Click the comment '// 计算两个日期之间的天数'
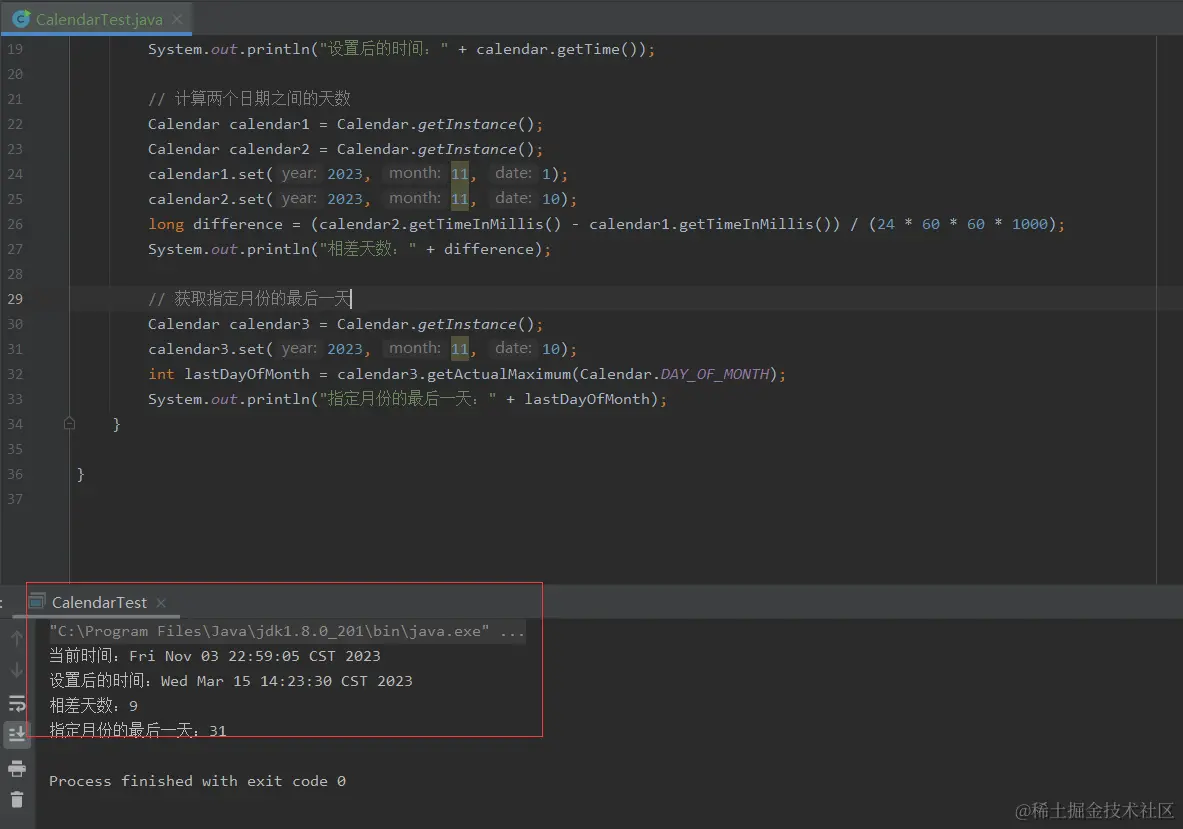 (x=249, y=99)
